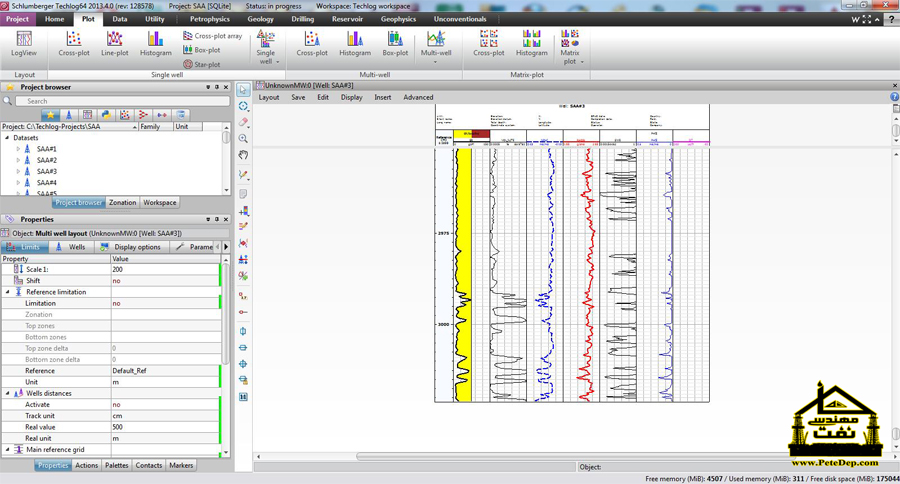This screenshot has width=900, height=484.
Task: Click the horizontal scrollbar under the plot
Action: (574, 456)
